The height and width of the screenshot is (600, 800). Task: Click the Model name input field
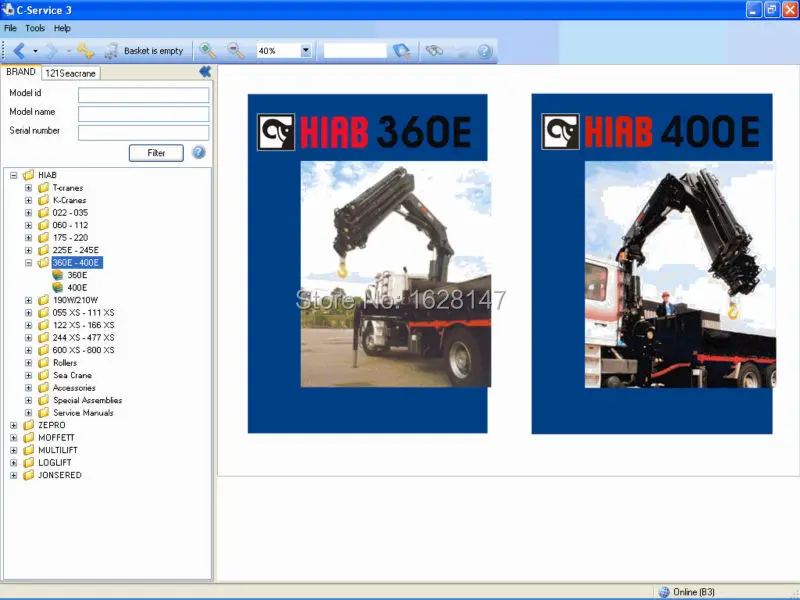point(143,114)
